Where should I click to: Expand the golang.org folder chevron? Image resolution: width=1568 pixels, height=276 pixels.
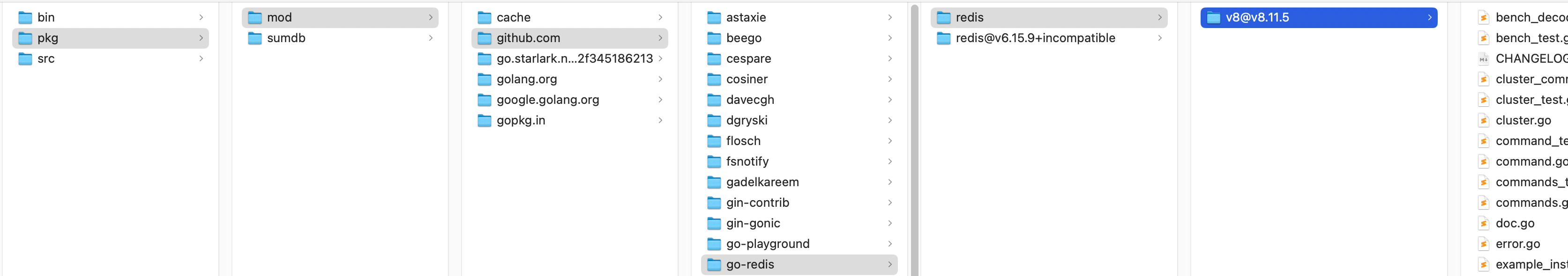pos(660,79)
